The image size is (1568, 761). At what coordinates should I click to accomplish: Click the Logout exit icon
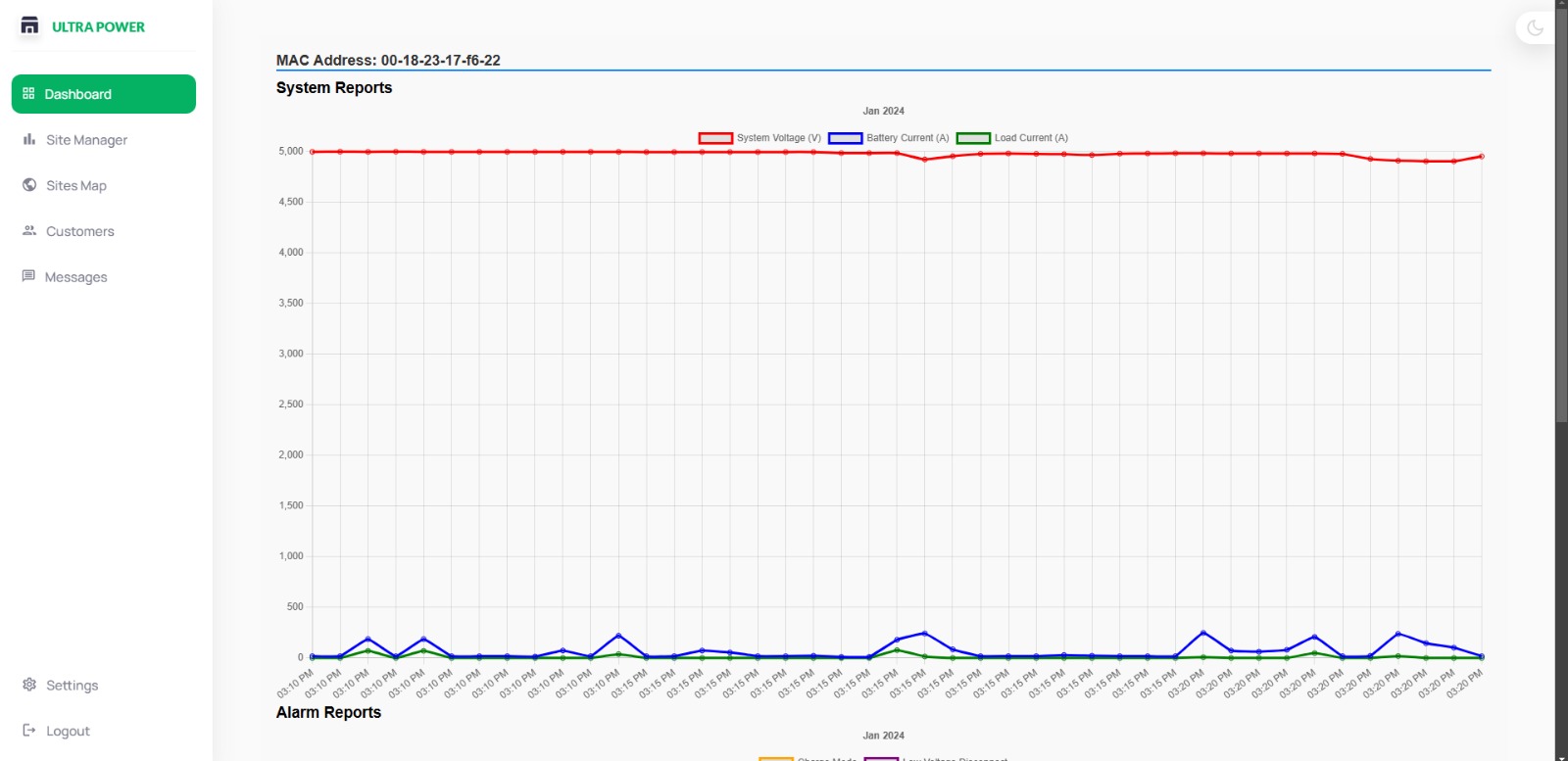(29, 731)
